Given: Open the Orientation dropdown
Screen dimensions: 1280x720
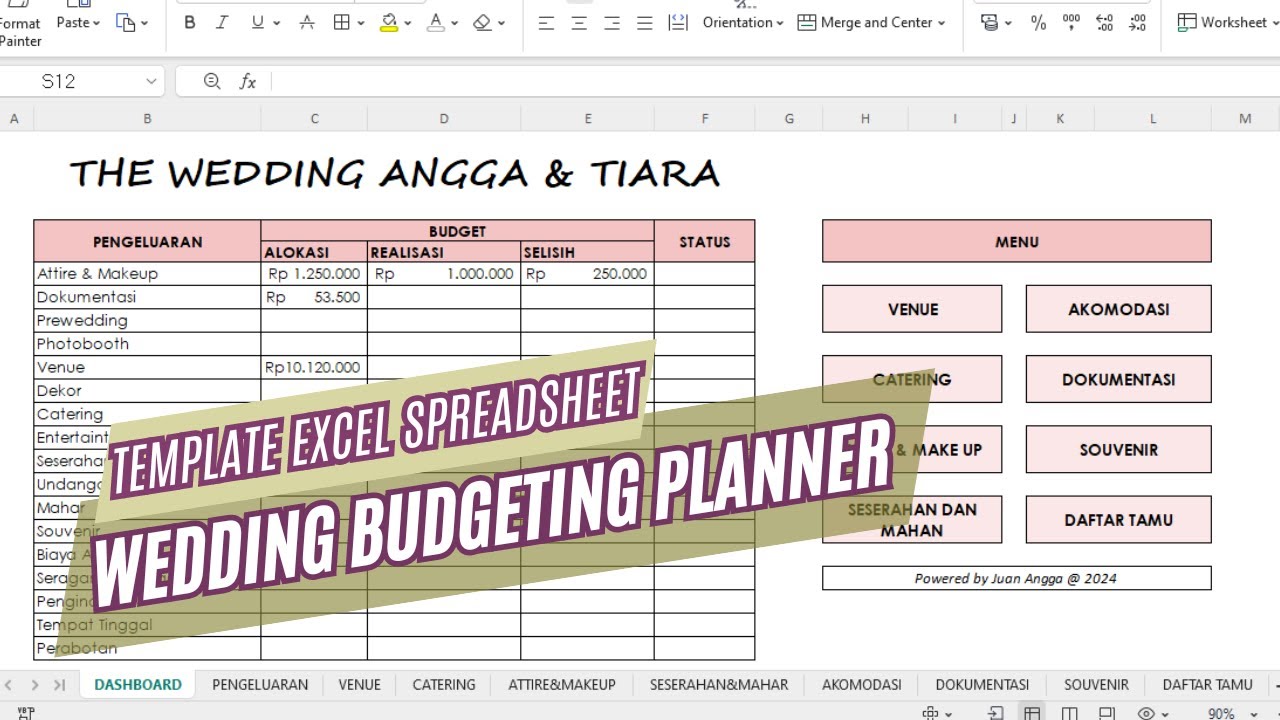Looking at the screenshot, I should pos(743,22).
